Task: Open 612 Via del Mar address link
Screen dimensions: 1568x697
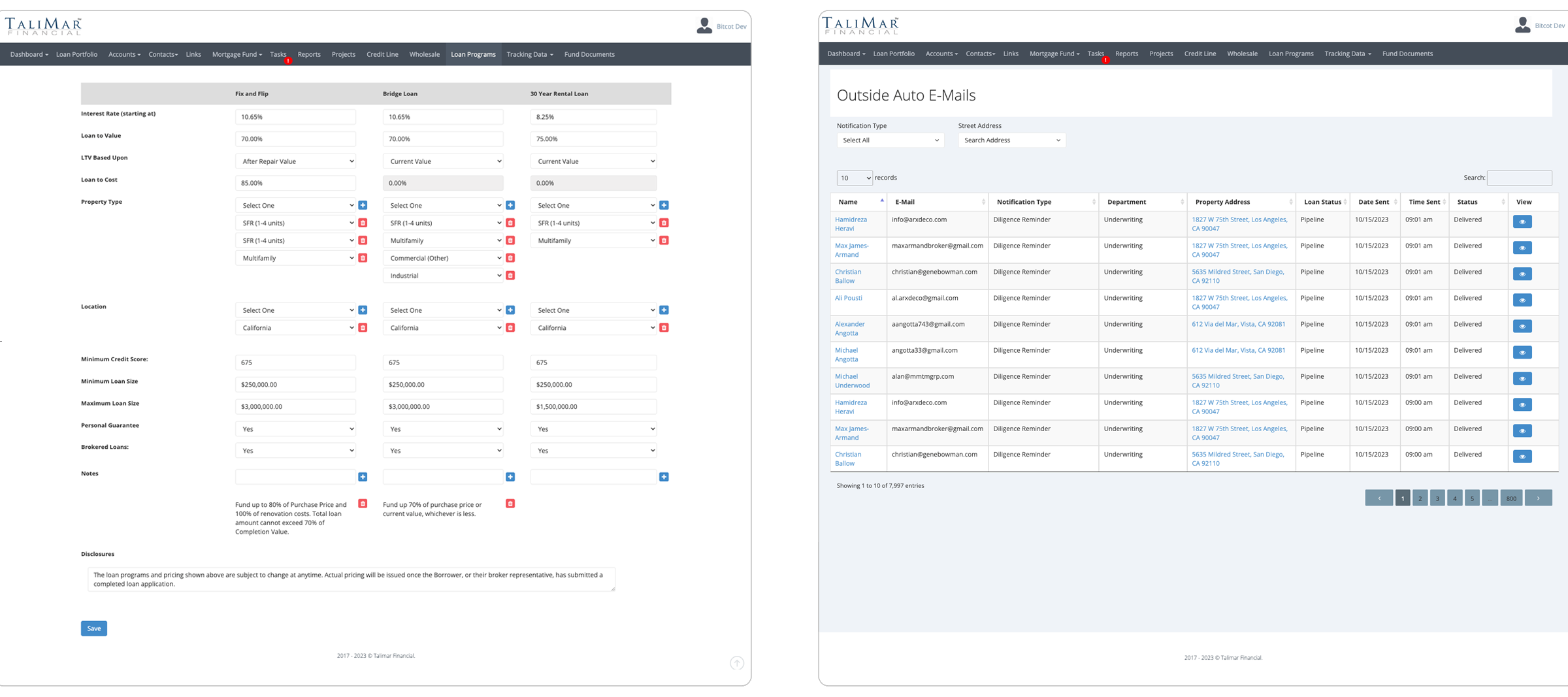Action: tap(1238, 324)
